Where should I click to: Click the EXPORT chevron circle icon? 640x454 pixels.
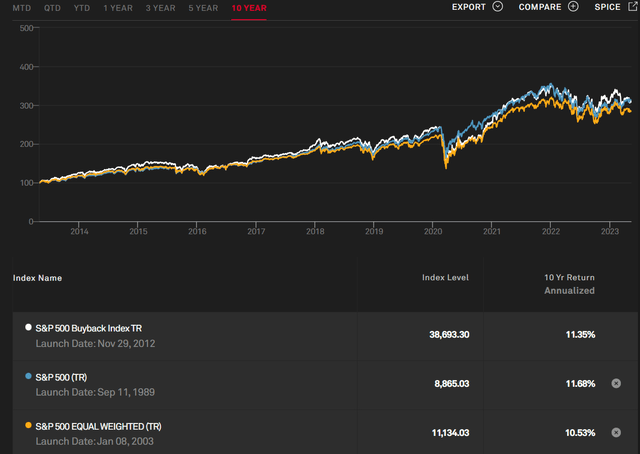[x=498, y=7]
